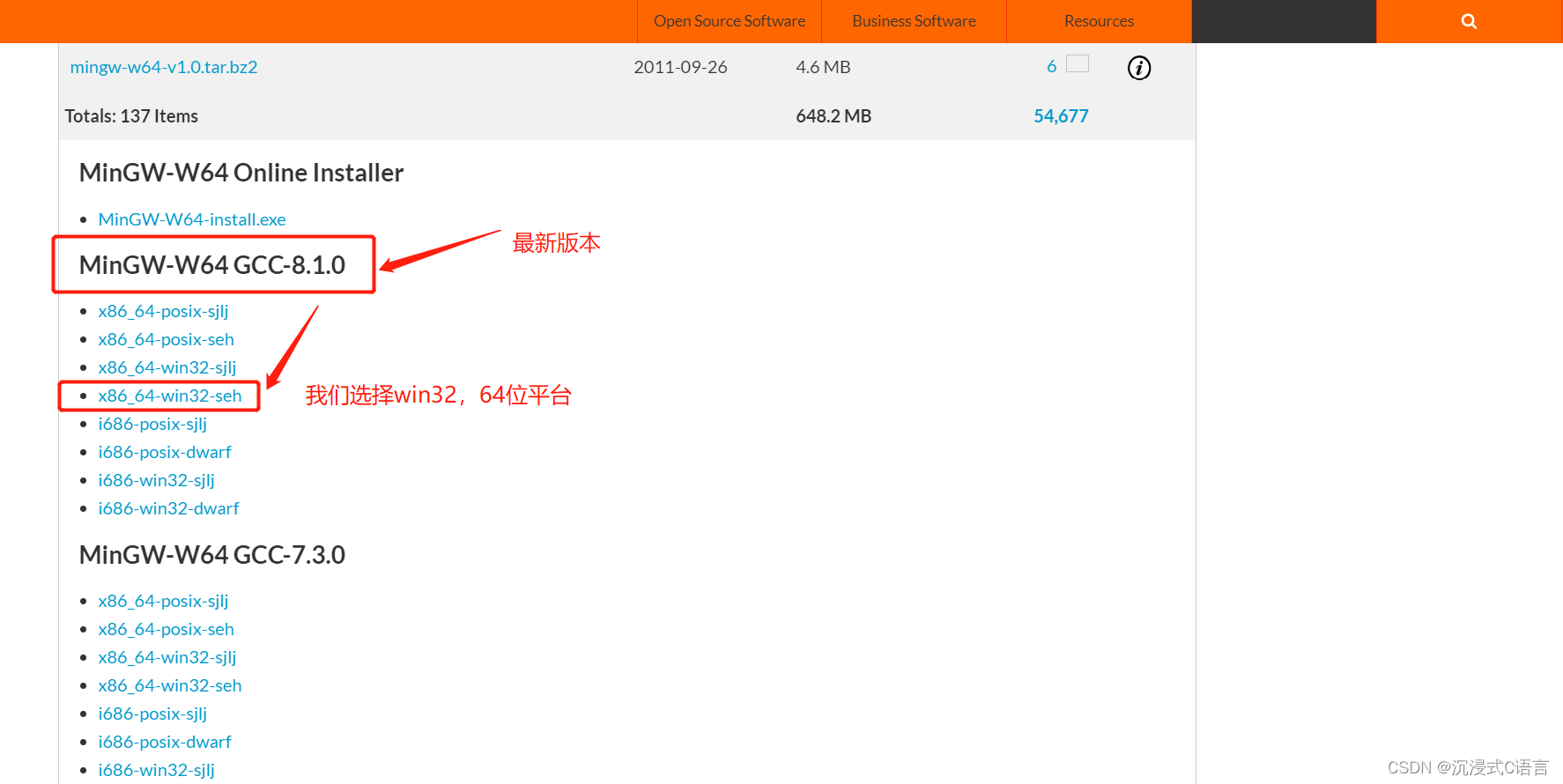Download MinGW-W64-install.exe
Viewport: 1563px width, 784px height.
(192, 219)
